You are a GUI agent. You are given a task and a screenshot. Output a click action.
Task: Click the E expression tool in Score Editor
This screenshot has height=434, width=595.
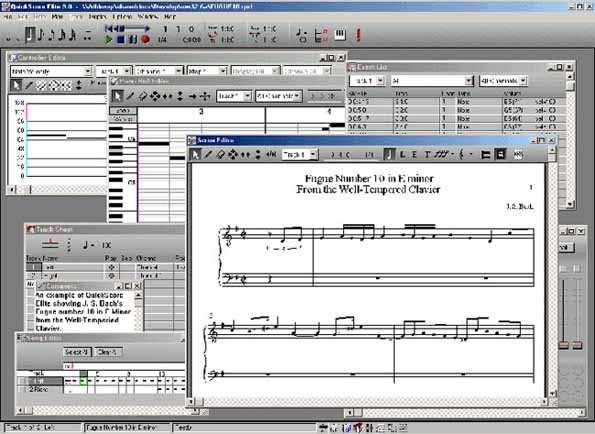[414, 154]
